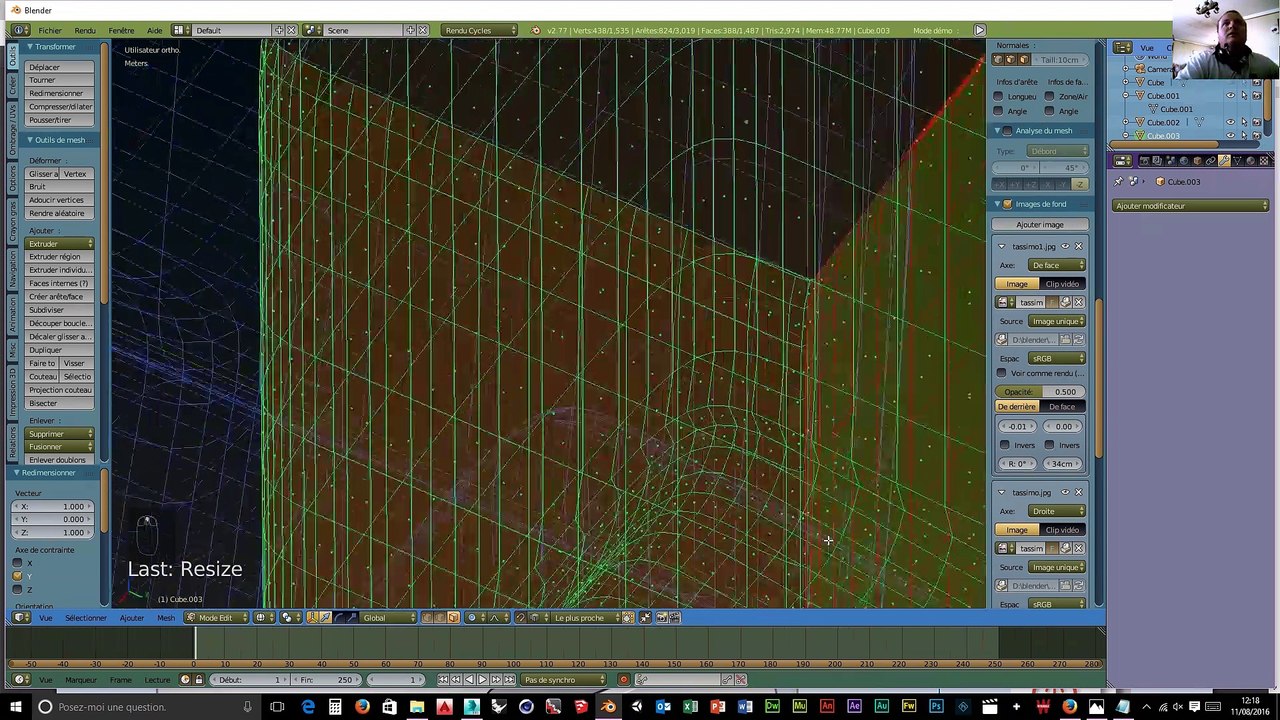Open the Global orientation dropdown

(x=389, y=617)
